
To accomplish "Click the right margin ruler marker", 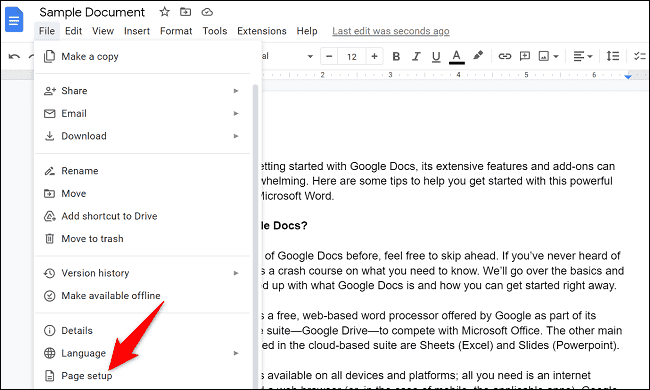I will (x=628, y=77).
